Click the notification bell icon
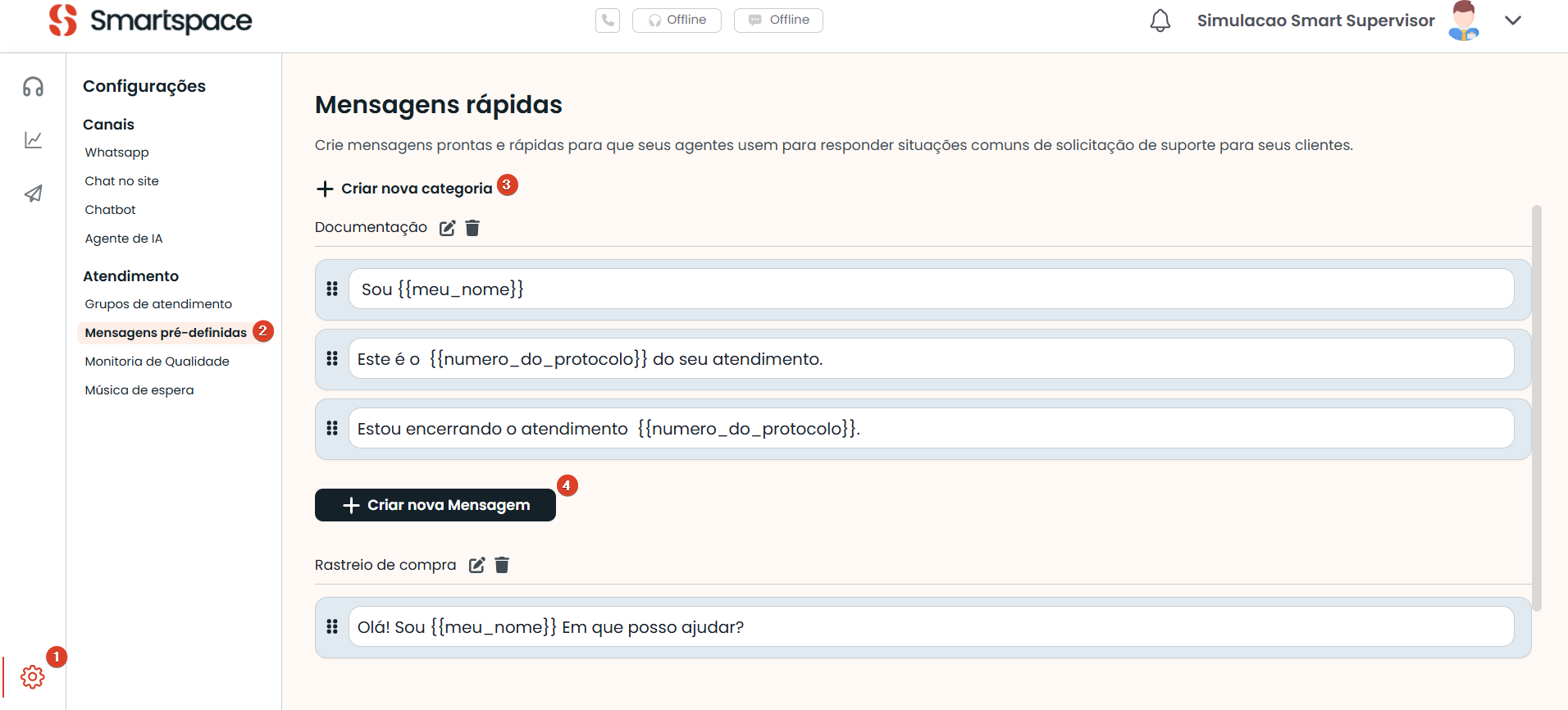This screenshot has width=1568, height=710. (1160, 20)
